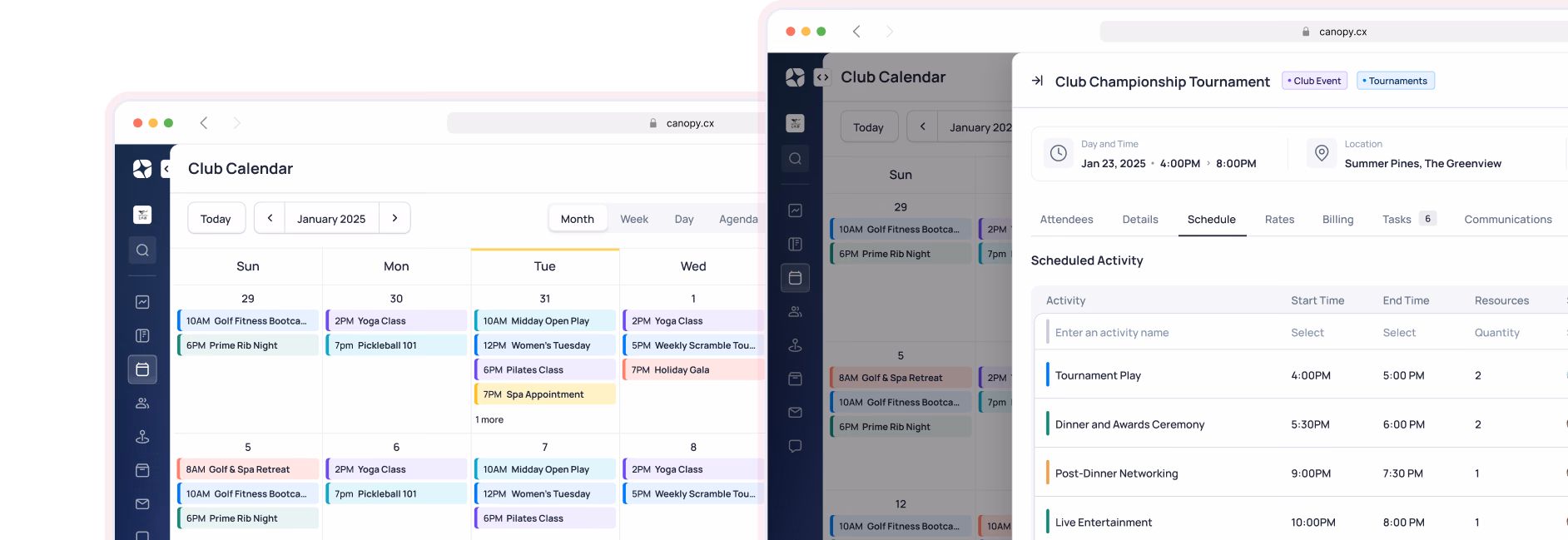This screenshot has height=540, width=1568.
Task: Select the calendar icon in right window sidebar
Action: 795,278
